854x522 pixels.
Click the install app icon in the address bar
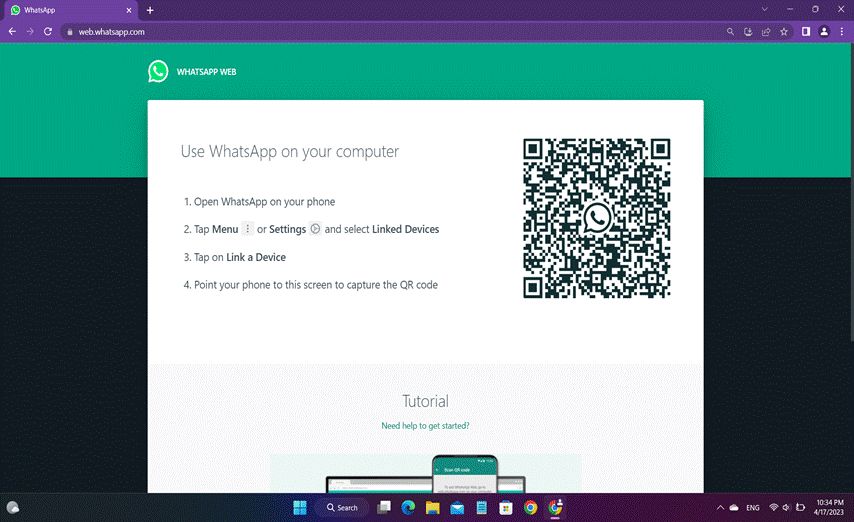click(748, 32)
